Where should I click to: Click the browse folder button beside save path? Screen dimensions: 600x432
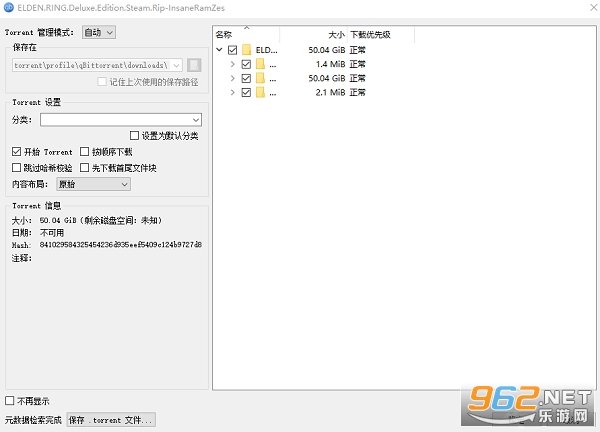point(194,65)
